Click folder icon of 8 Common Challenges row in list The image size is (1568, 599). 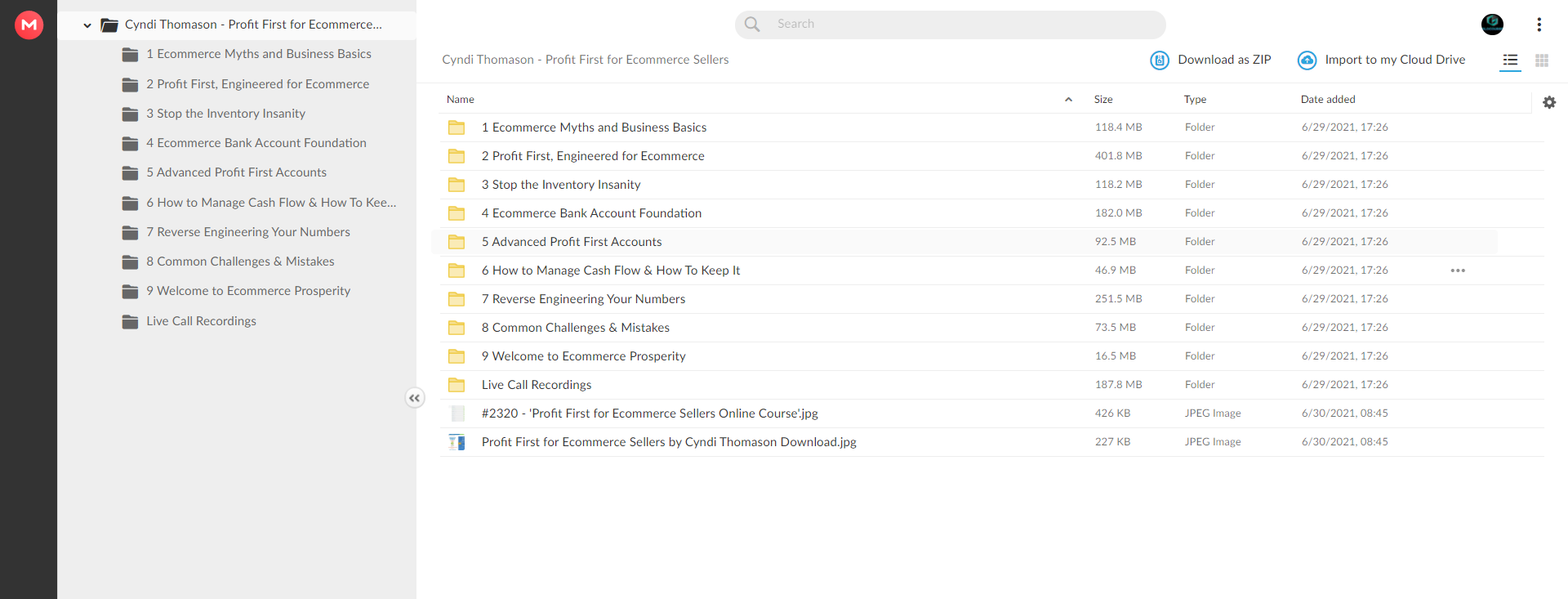tap(457, 328)
